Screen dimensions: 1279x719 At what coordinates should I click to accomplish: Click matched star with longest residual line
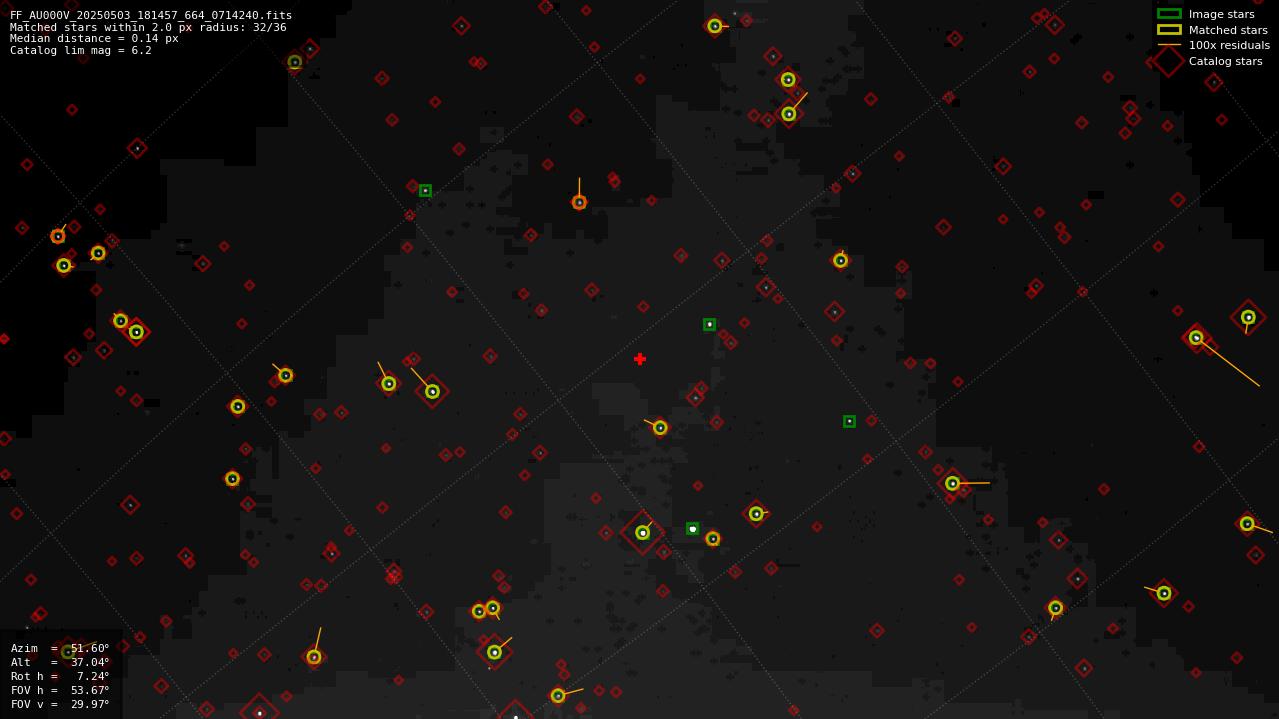(1196, 338)
